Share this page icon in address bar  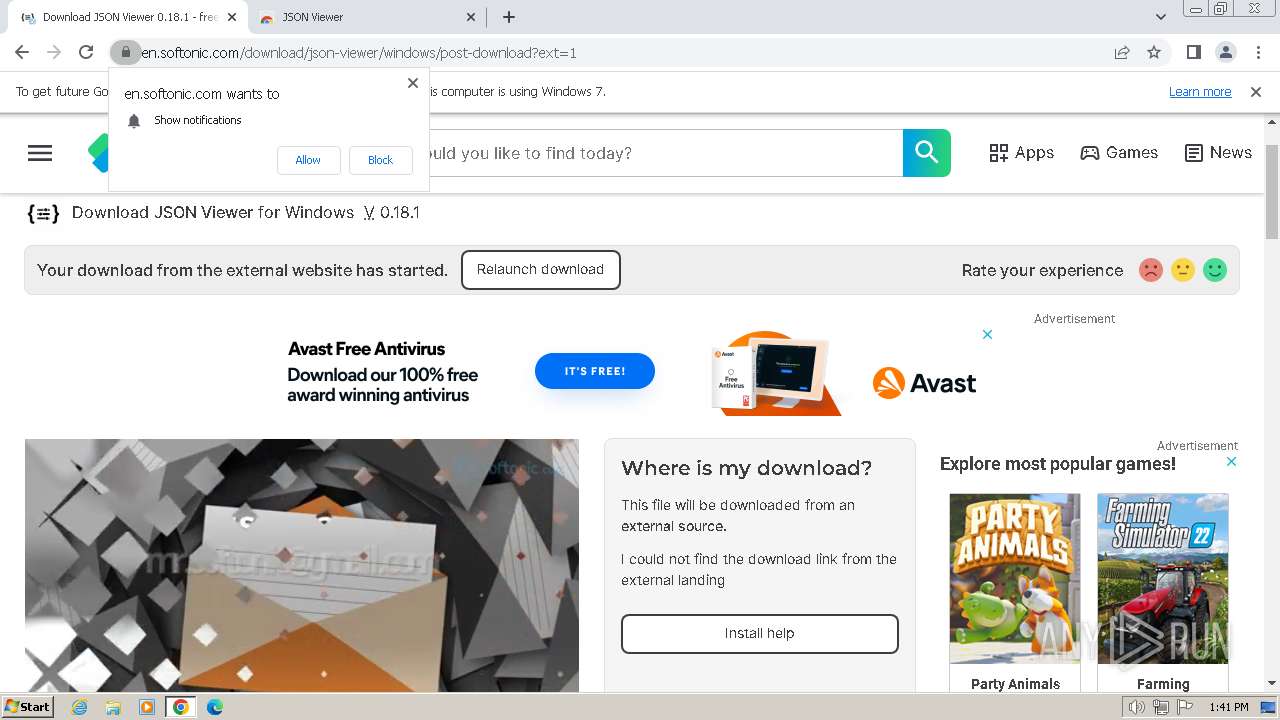1122,52
